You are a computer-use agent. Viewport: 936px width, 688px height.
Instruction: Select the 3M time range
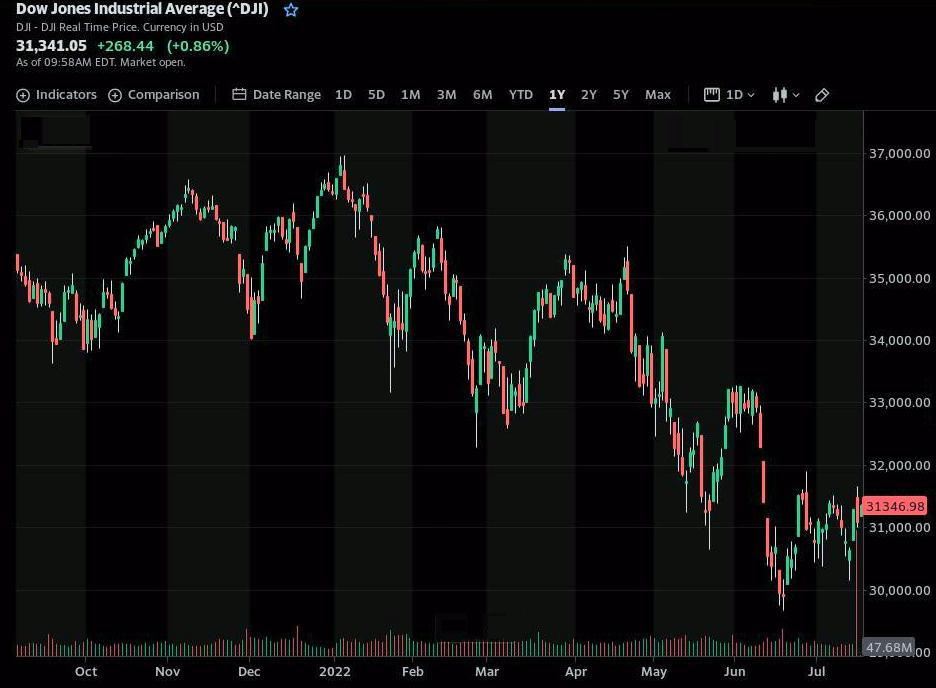point(446,95)
